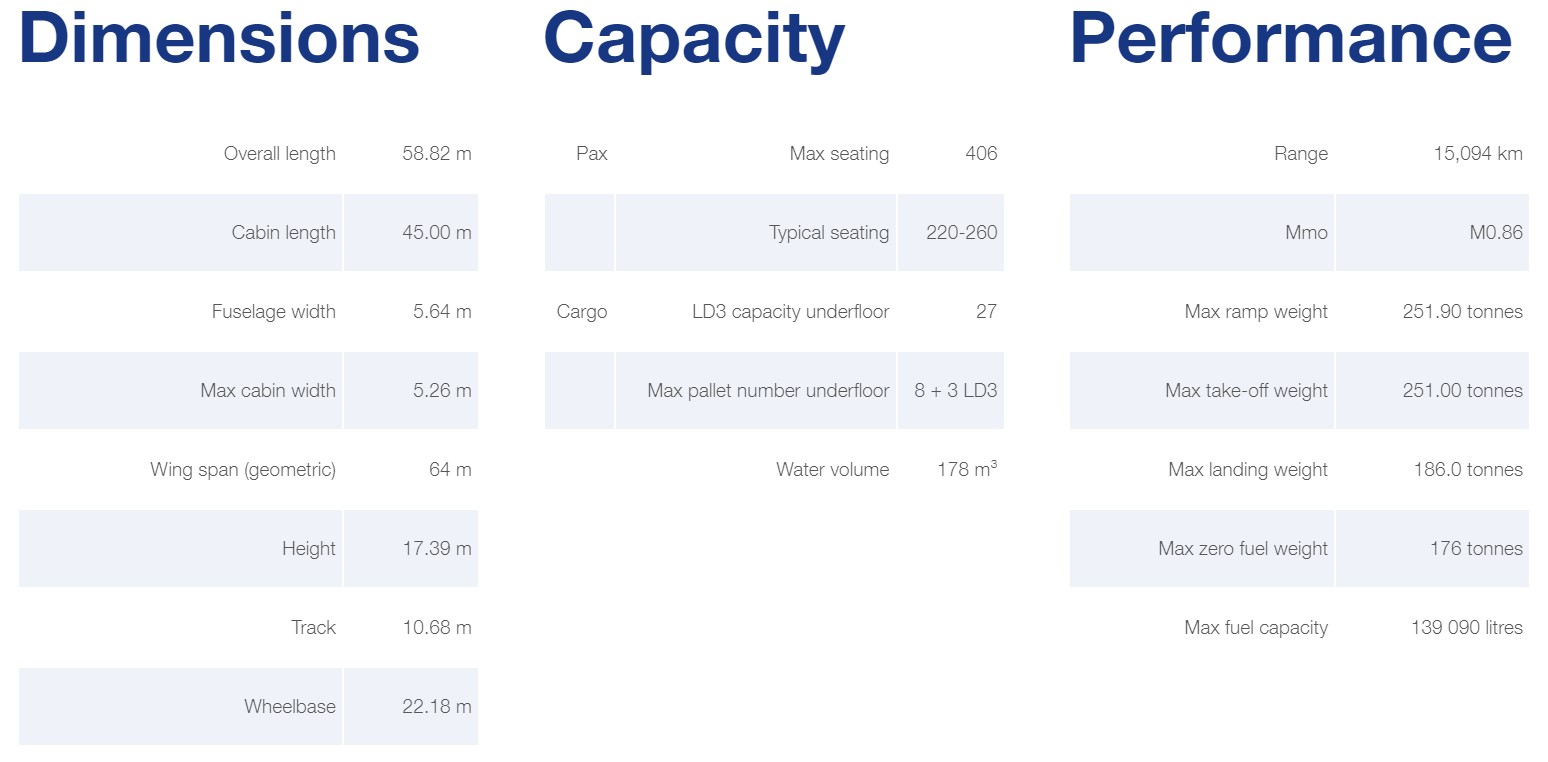Screen dimensions: 1548x762
Task: Click the Dimensions heading
Action: click(219, 38)
